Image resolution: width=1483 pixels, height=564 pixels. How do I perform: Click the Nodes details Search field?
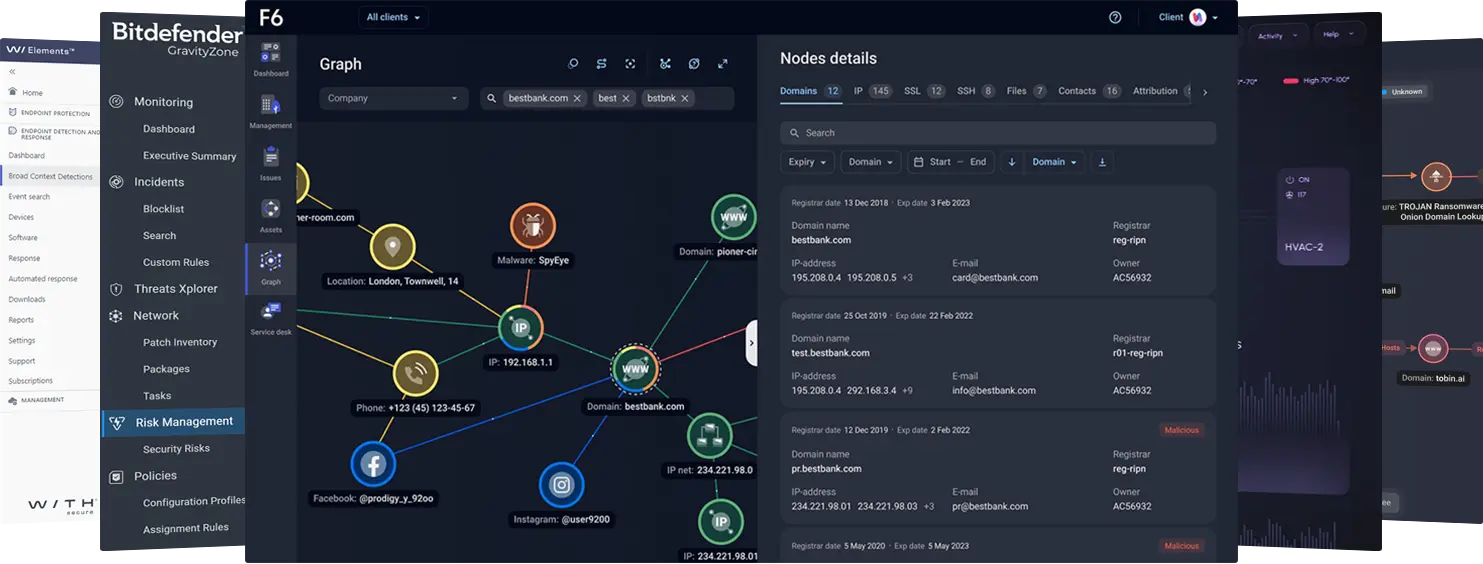coord(997,133)
